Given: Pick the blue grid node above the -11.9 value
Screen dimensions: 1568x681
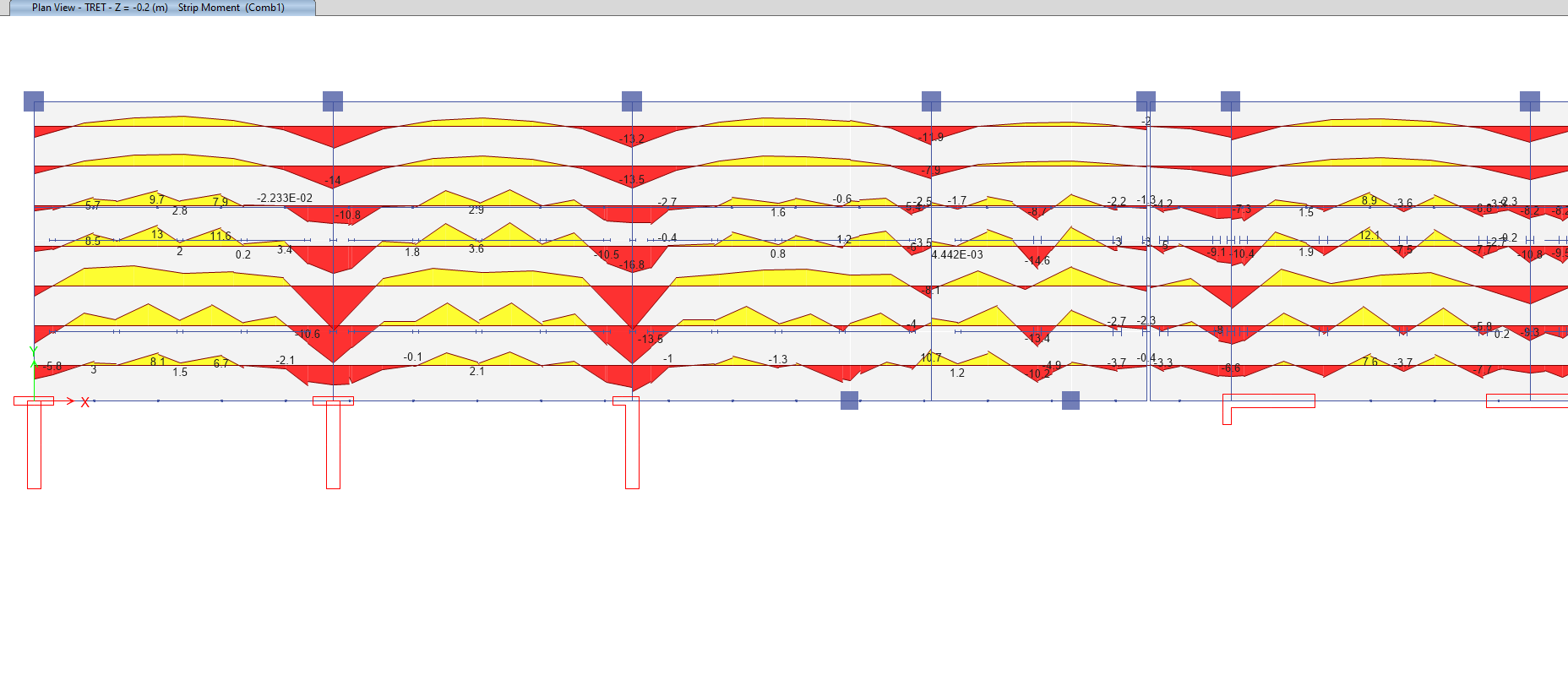Looking at the screenshot, I should (931, 101).
